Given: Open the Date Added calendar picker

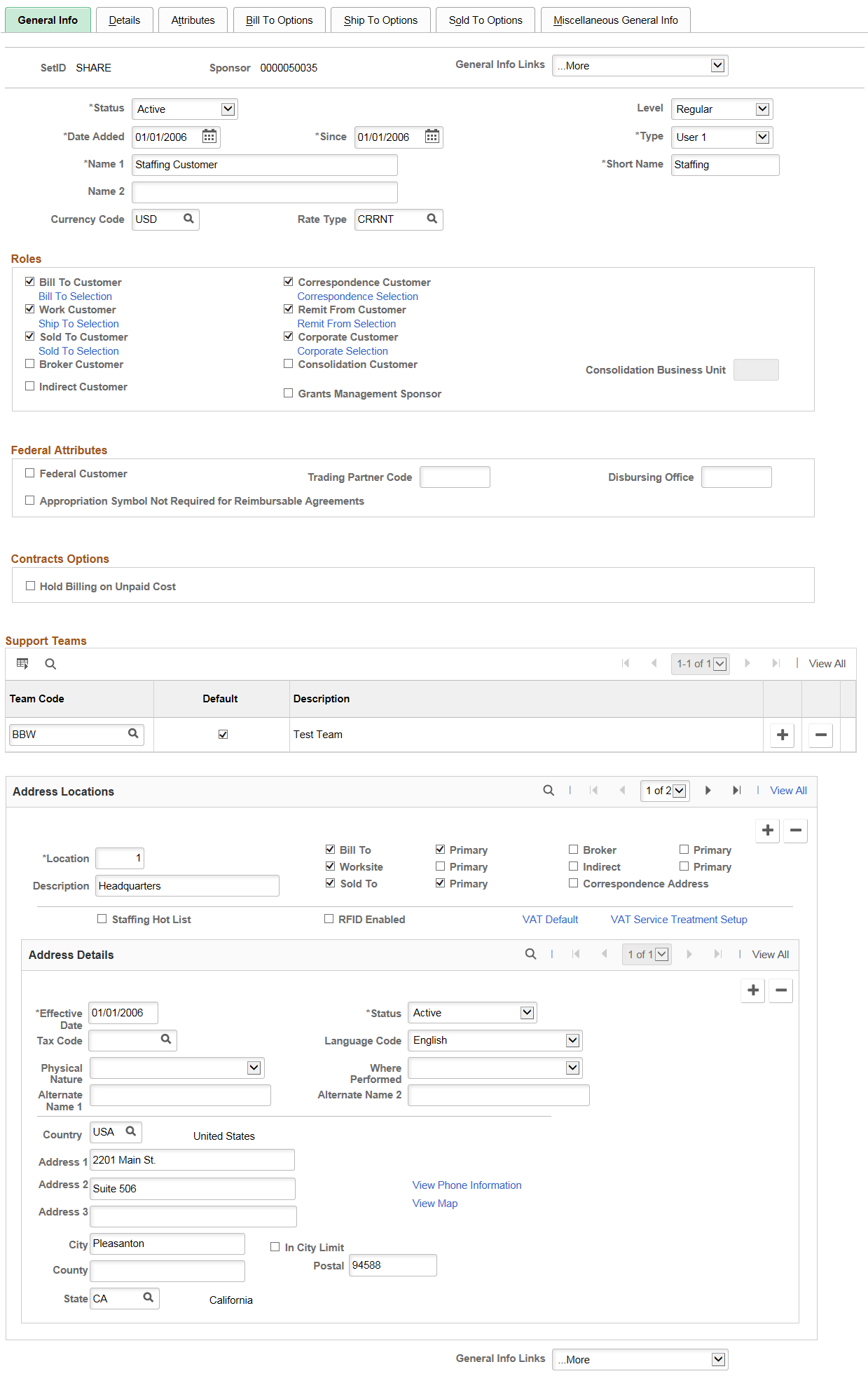Looking at the screenshot, I should [209, 137].
